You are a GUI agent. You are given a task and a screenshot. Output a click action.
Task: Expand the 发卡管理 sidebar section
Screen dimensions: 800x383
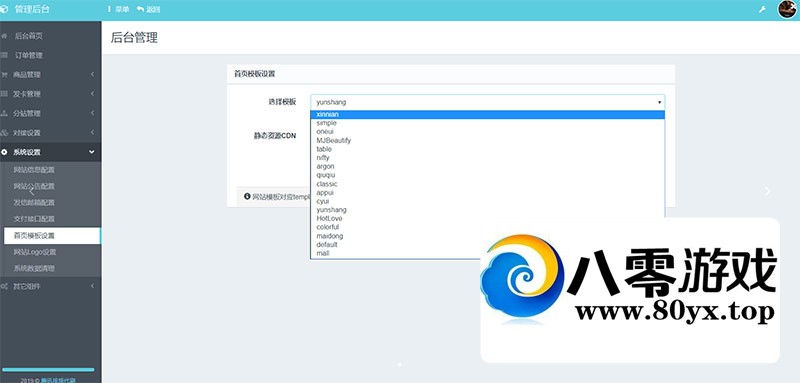[x=51, y=94]
